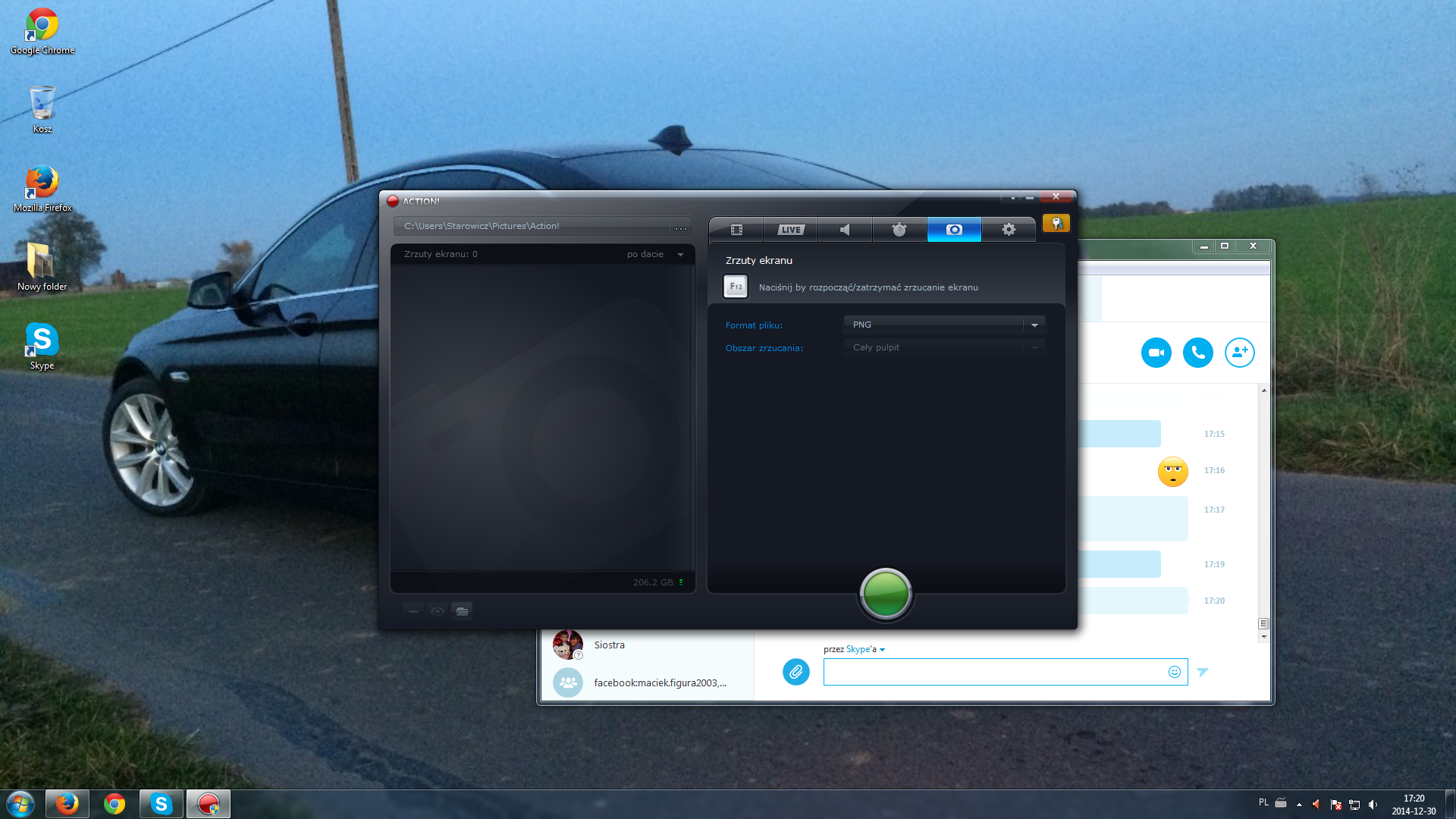Switch to the video recording tab
This screenshot has width=1456, height=819.
tap(736, 230)
